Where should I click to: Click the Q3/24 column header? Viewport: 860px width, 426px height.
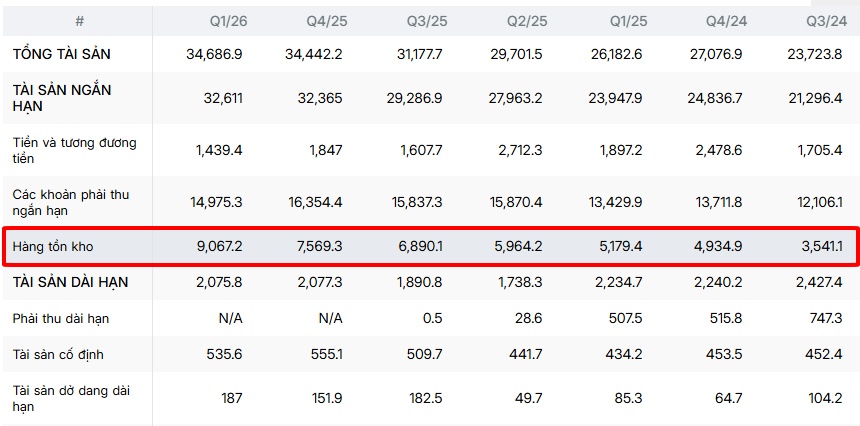827,21
